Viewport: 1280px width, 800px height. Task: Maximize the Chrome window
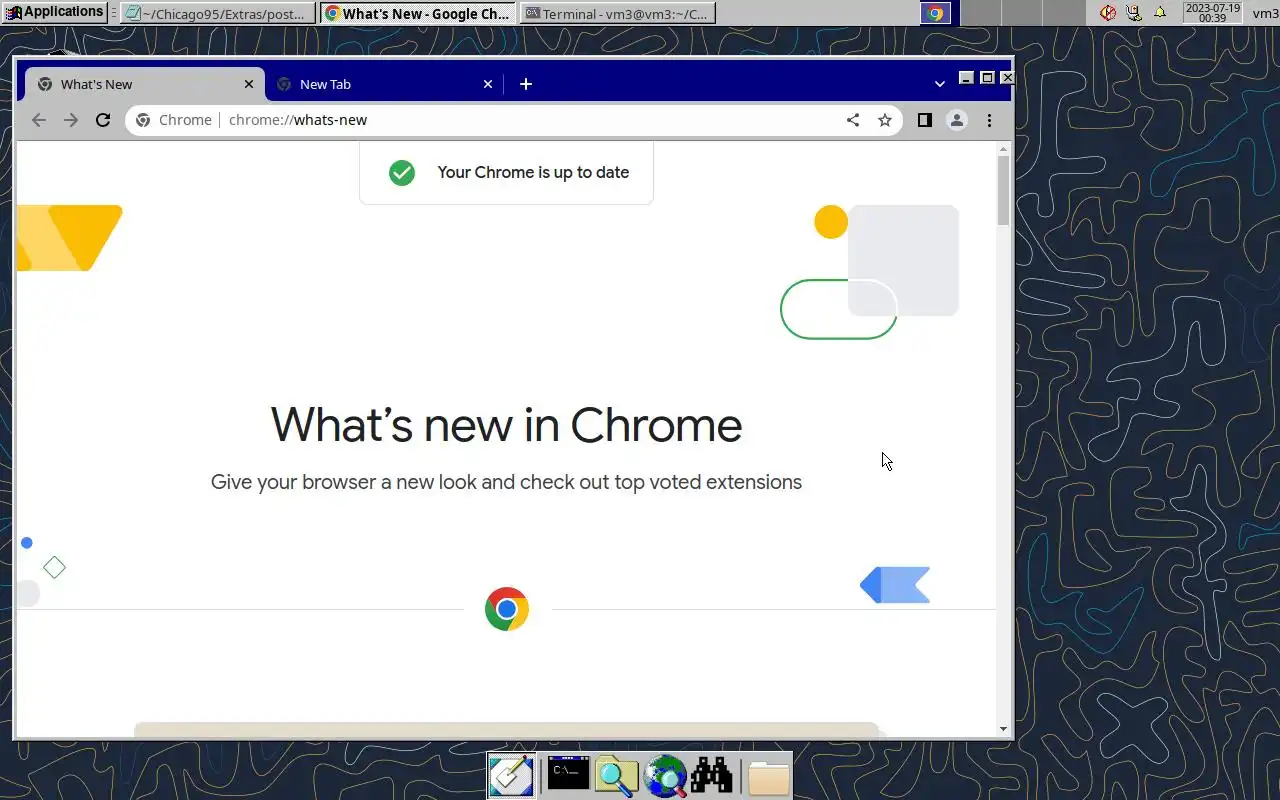pos(987,78)
